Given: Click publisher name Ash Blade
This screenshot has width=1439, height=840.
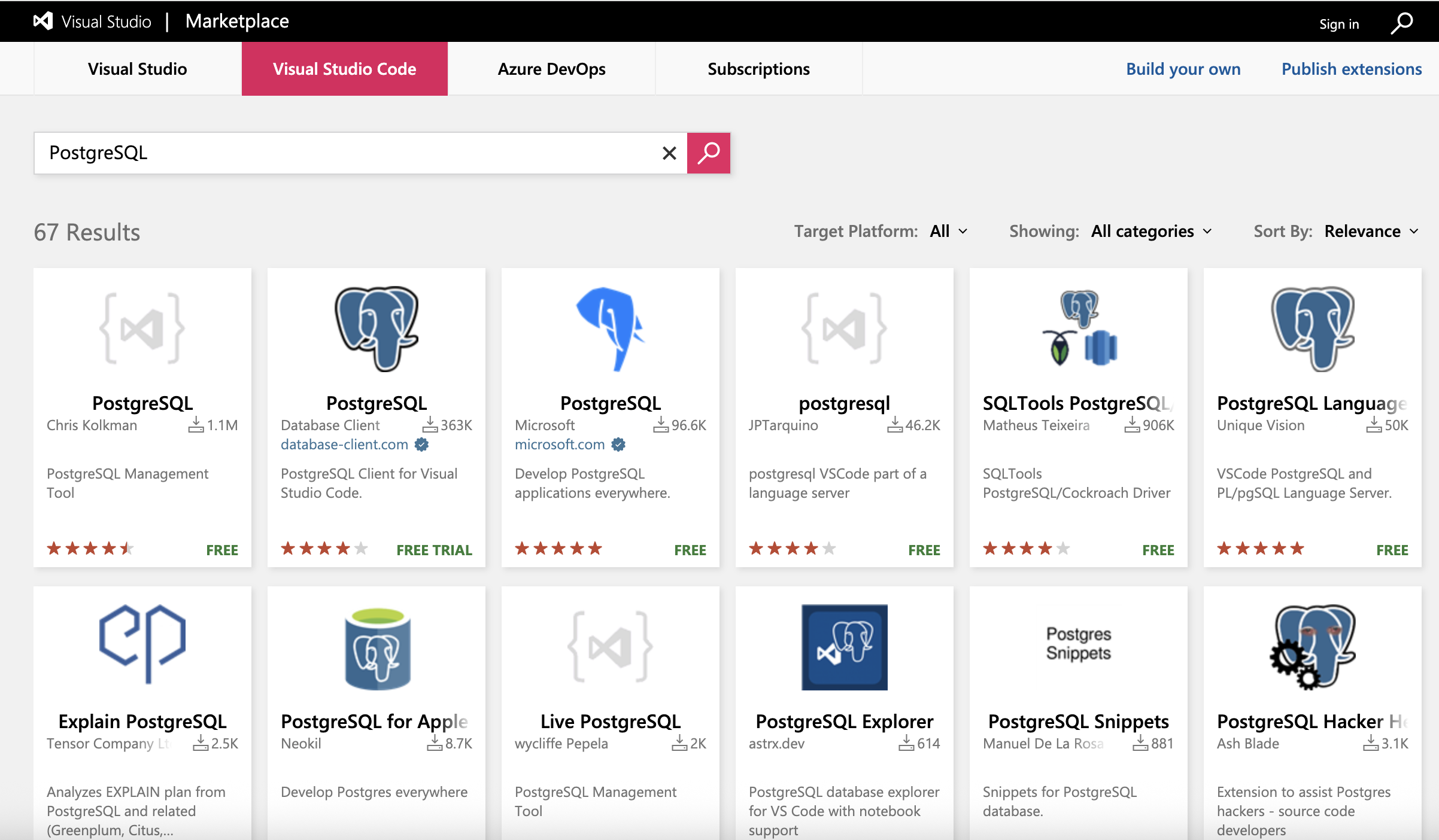Looking at the screenshot, I should click(1248, 744).
